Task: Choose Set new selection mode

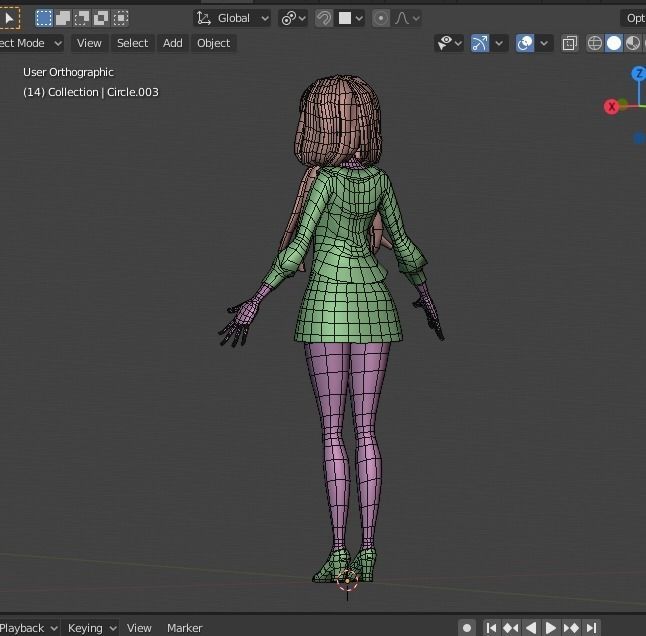Action: [44, 18]
